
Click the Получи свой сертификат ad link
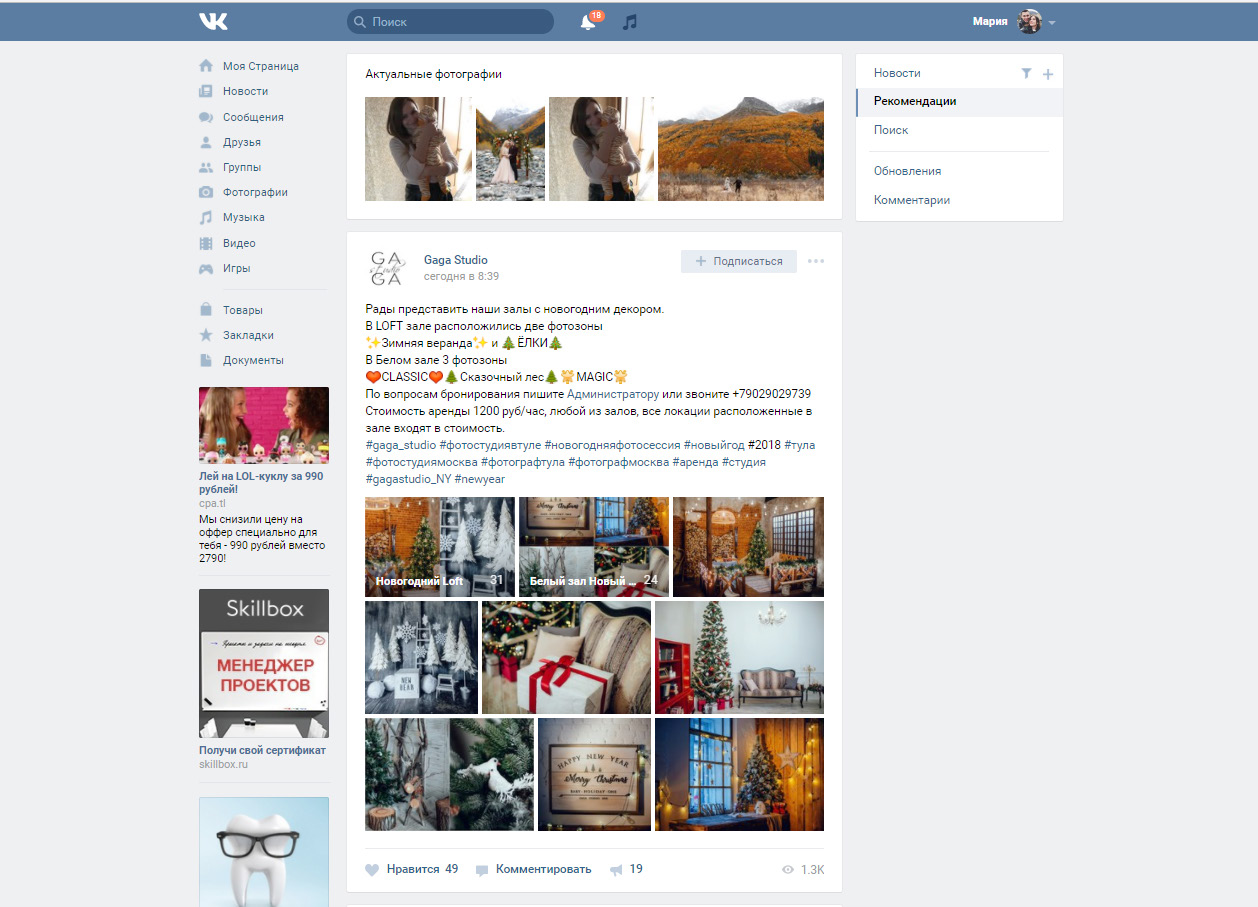click(262, 750)
